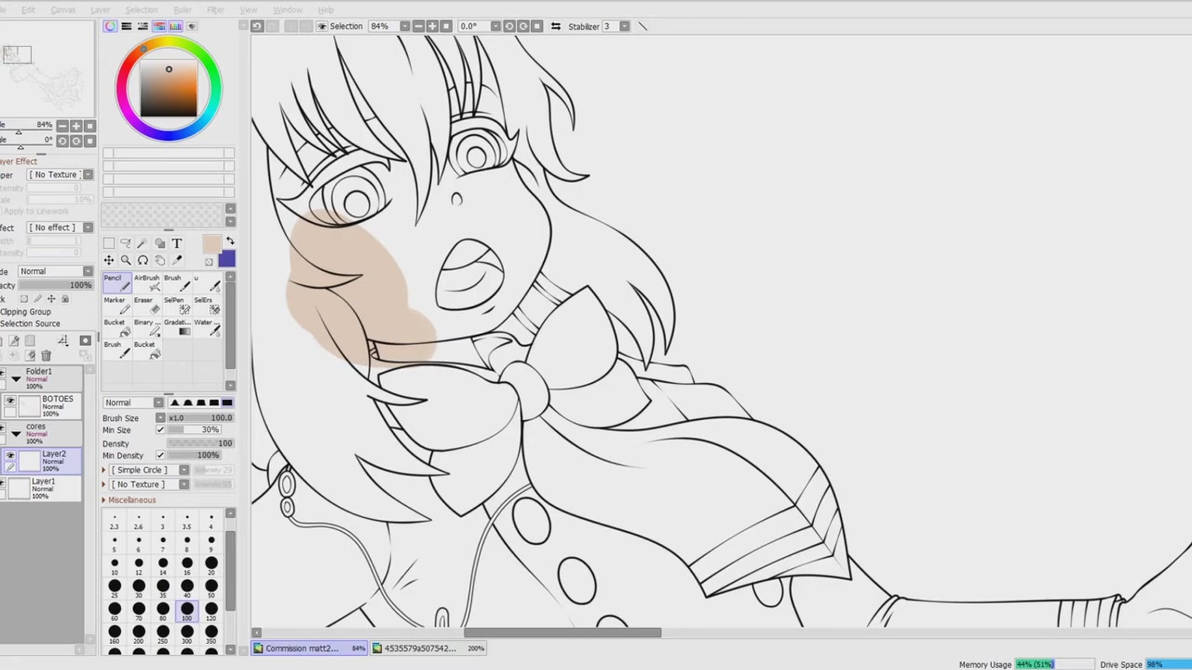Open the Selection menu

click(x=141, y=10)
